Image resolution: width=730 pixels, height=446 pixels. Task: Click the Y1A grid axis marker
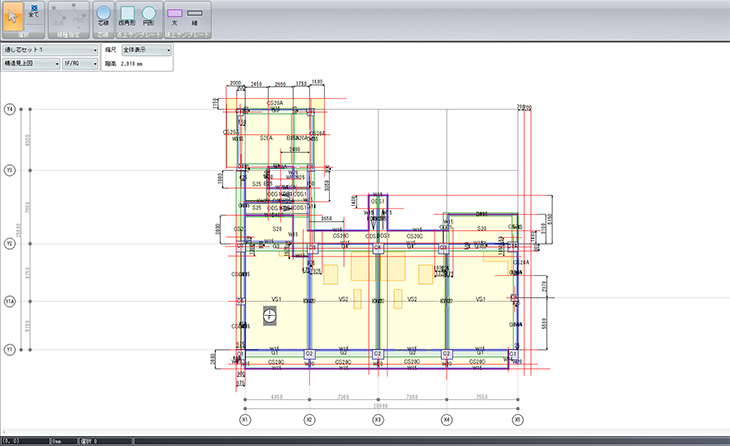click(10, 300)
